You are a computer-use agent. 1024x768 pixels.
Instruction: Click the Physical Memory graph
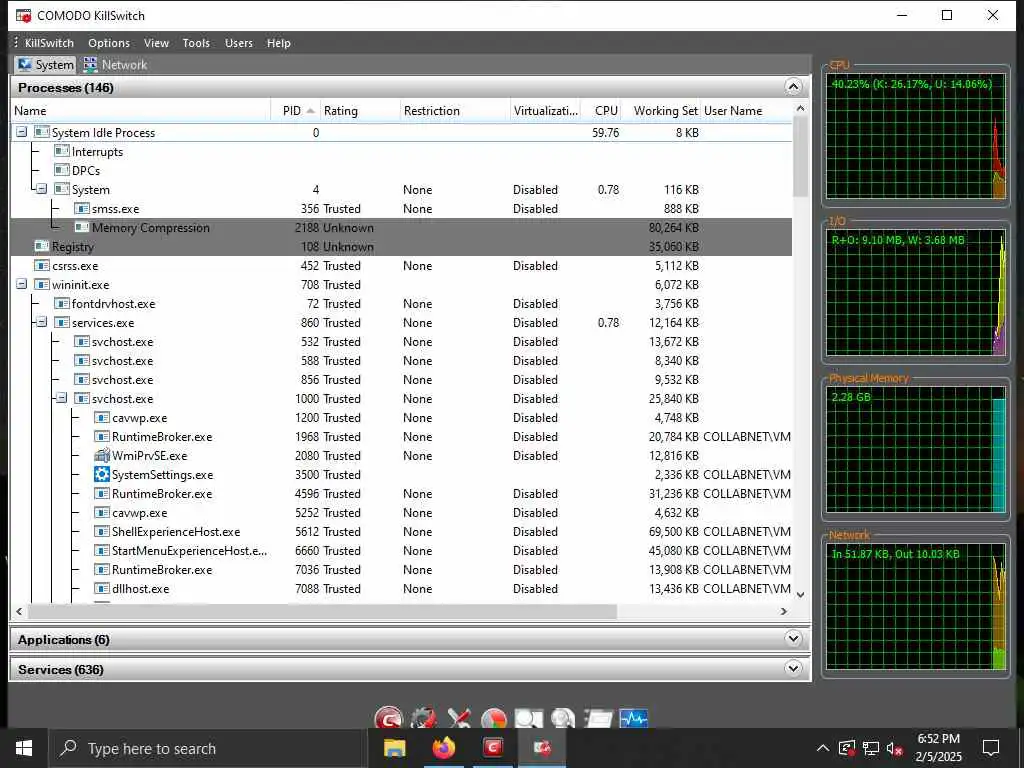pos(916,449)
